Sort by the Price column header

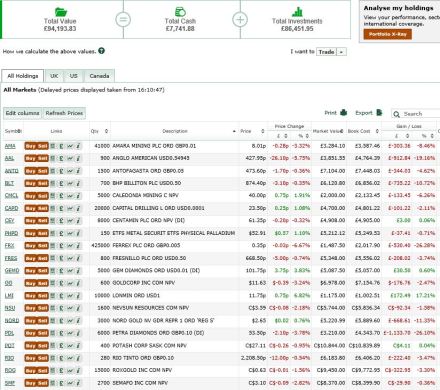[x=252, y=131]
